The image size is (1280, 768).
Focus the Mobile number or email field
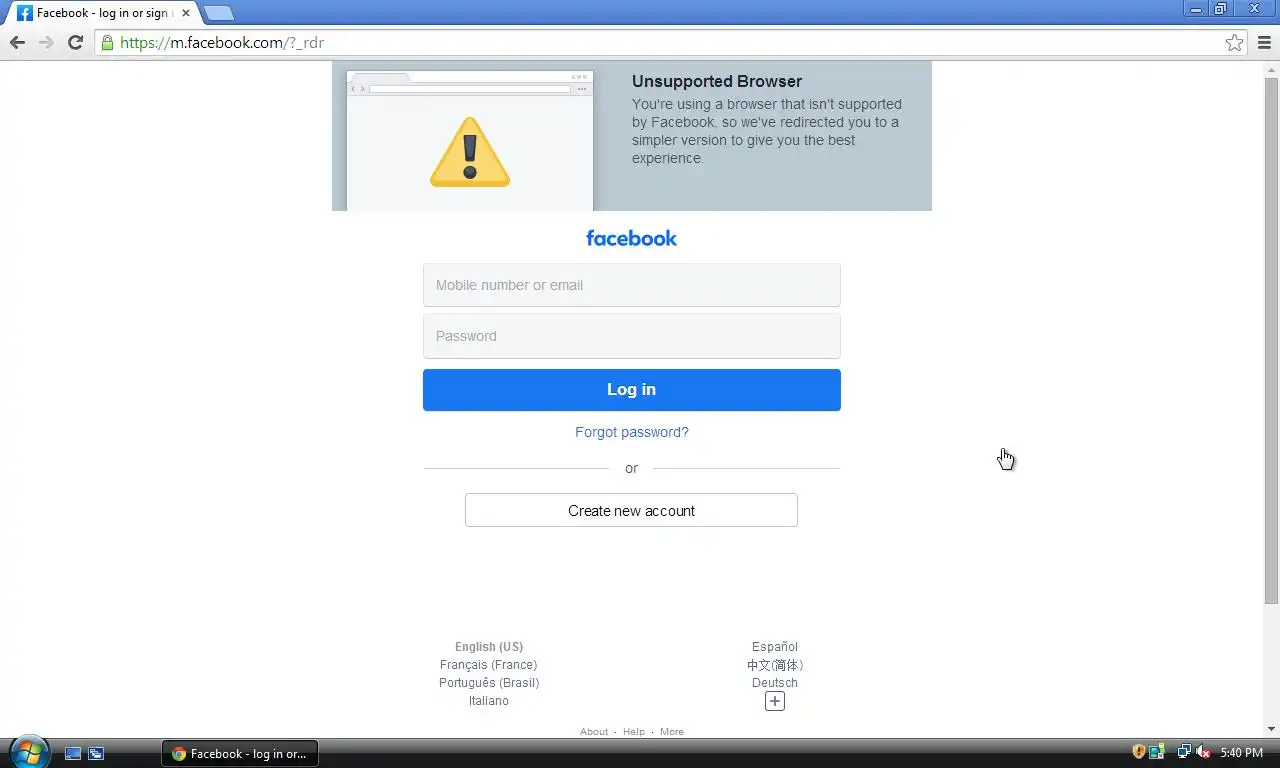[x=631, y=285]
